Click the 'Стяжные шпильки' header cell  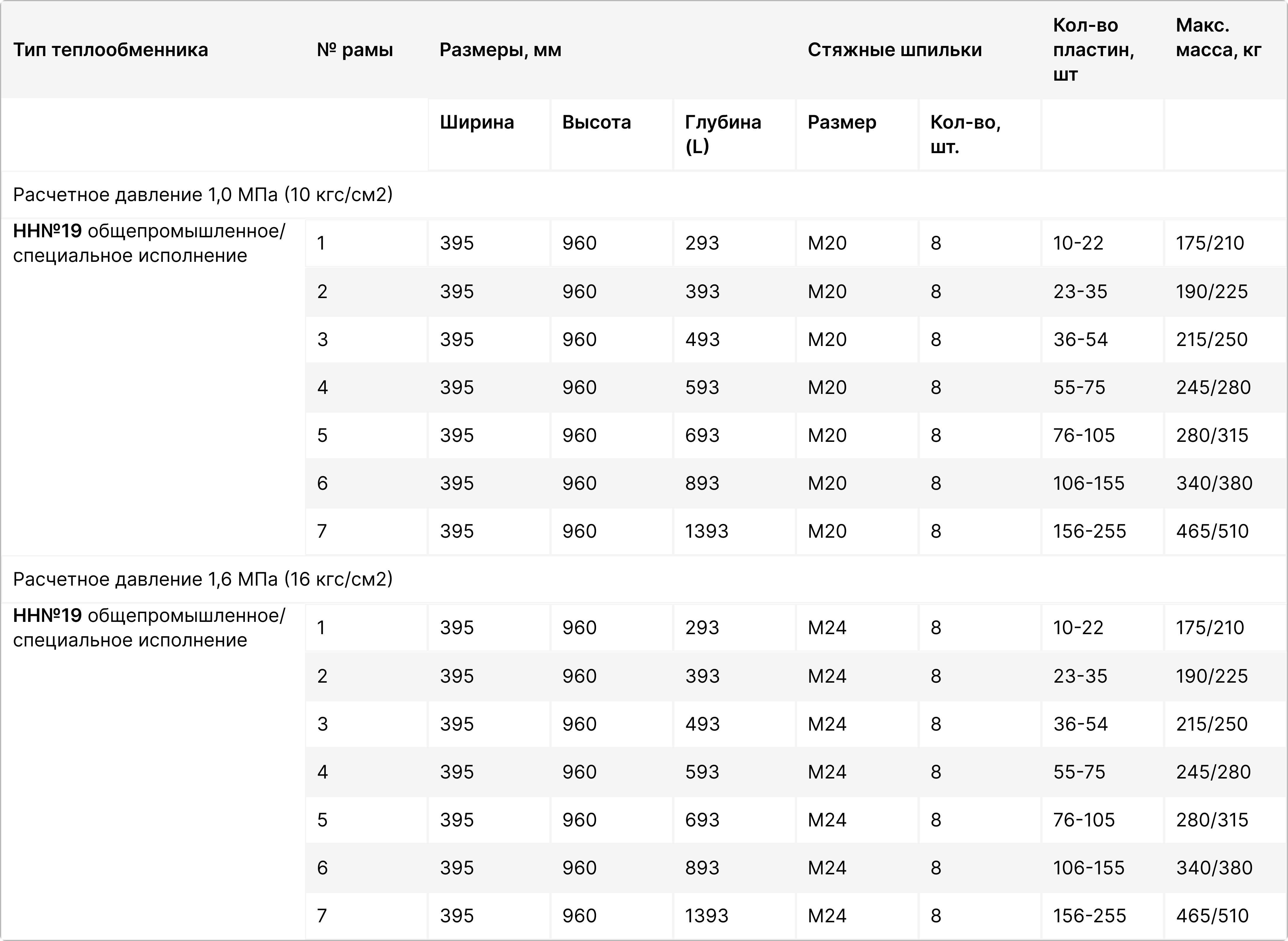point(894,50)
